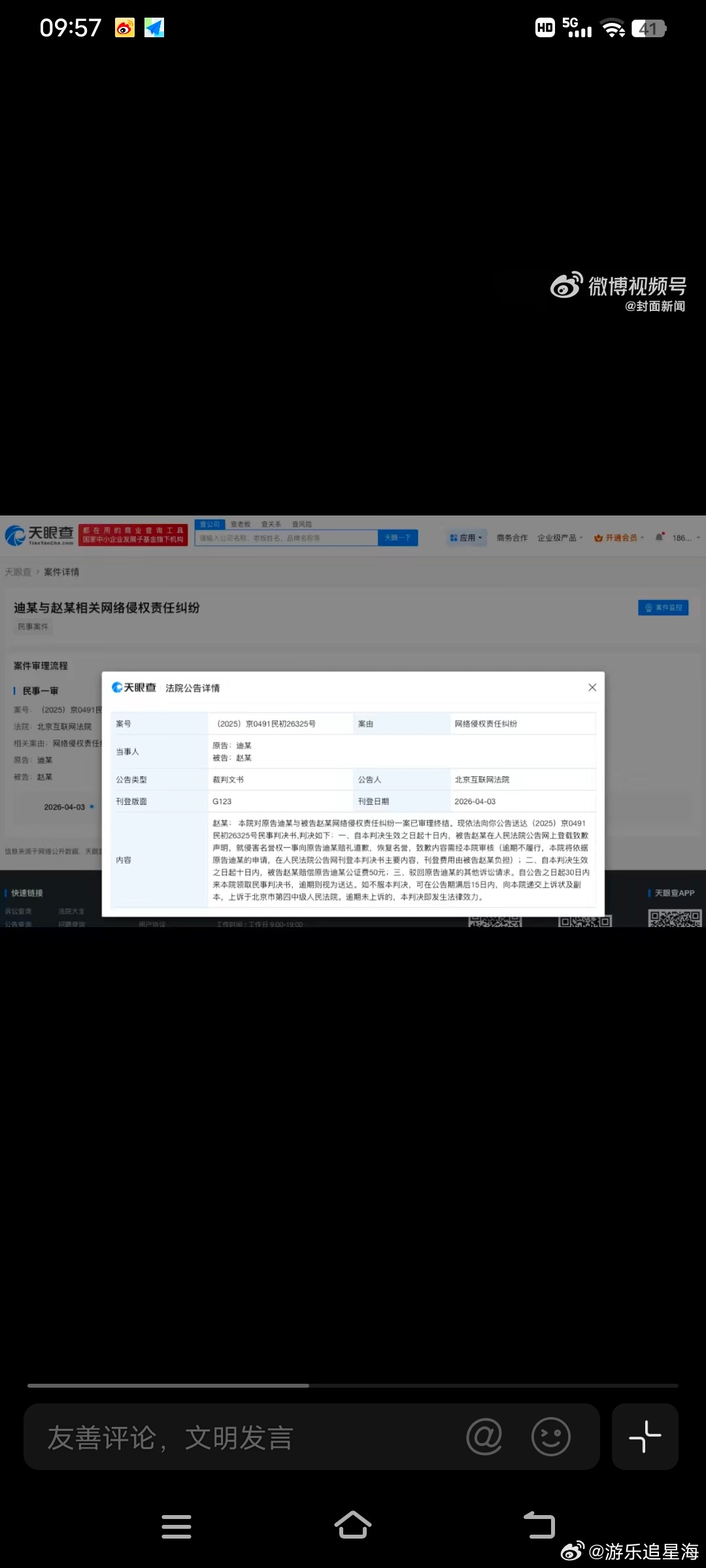
Task: Click 北京互联网法院 announcer cell in dialog
Action: [482, 779]
